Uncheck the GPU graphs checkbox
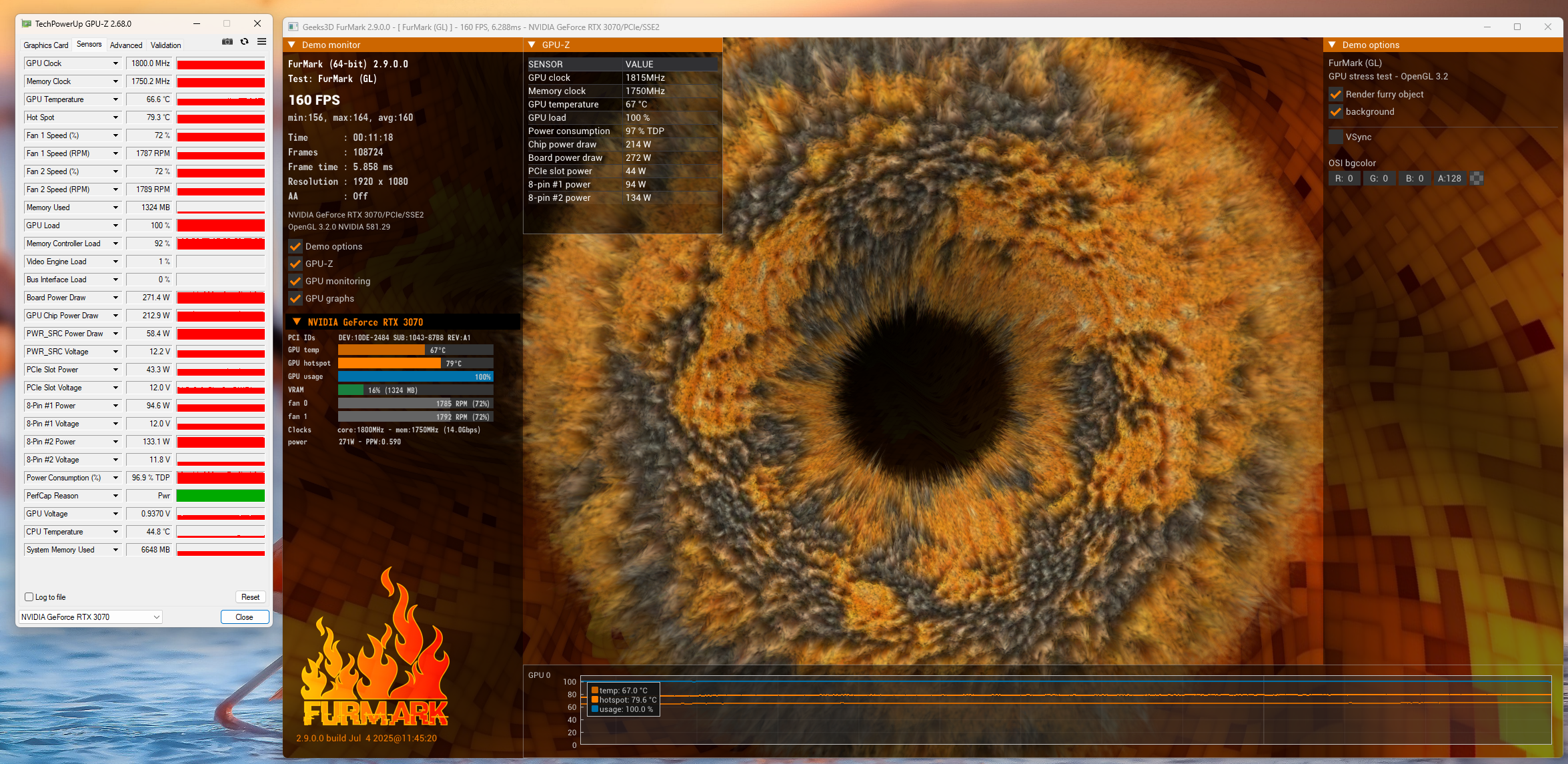Viewport: 1568px width, 764px height. tap(295, 298)
